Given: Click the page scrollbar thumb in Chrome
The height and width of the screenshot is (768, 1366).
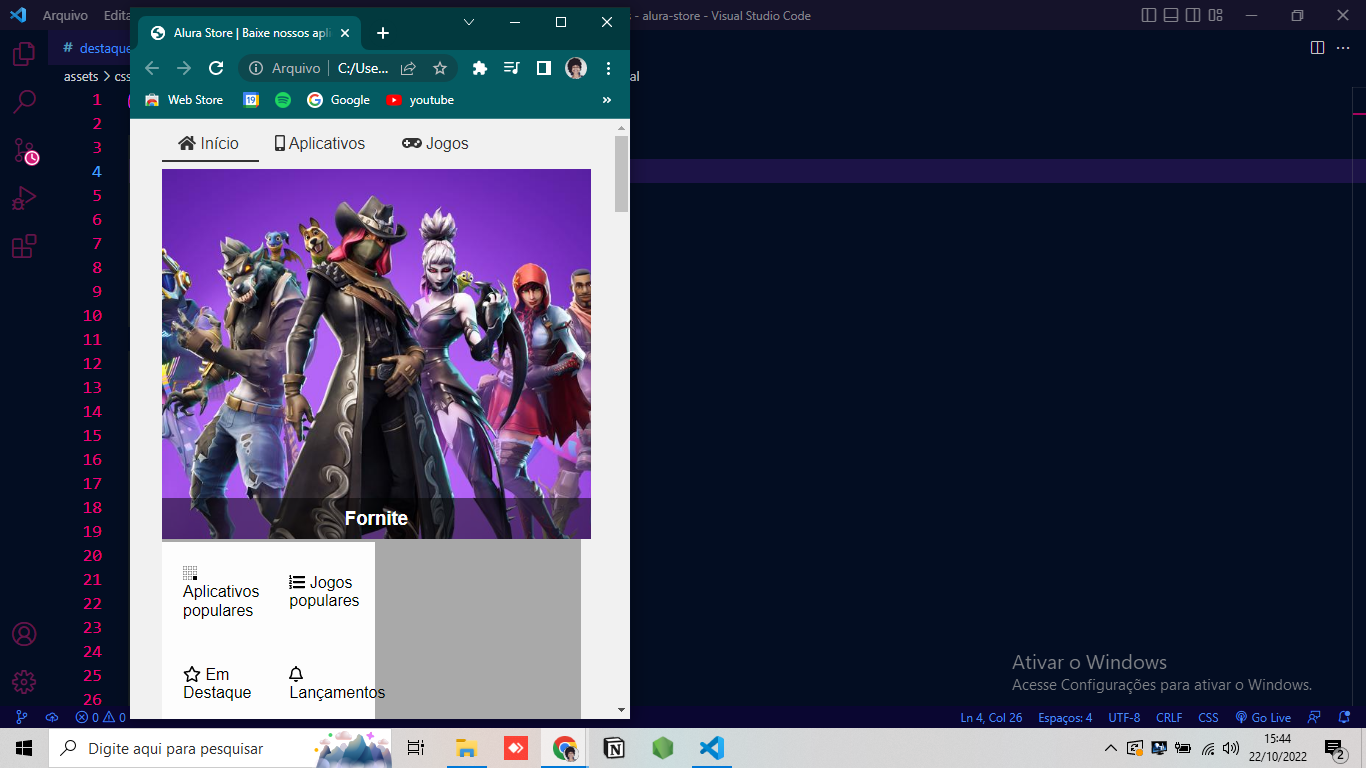Looking at the screenshot, I should coord(622,174).
